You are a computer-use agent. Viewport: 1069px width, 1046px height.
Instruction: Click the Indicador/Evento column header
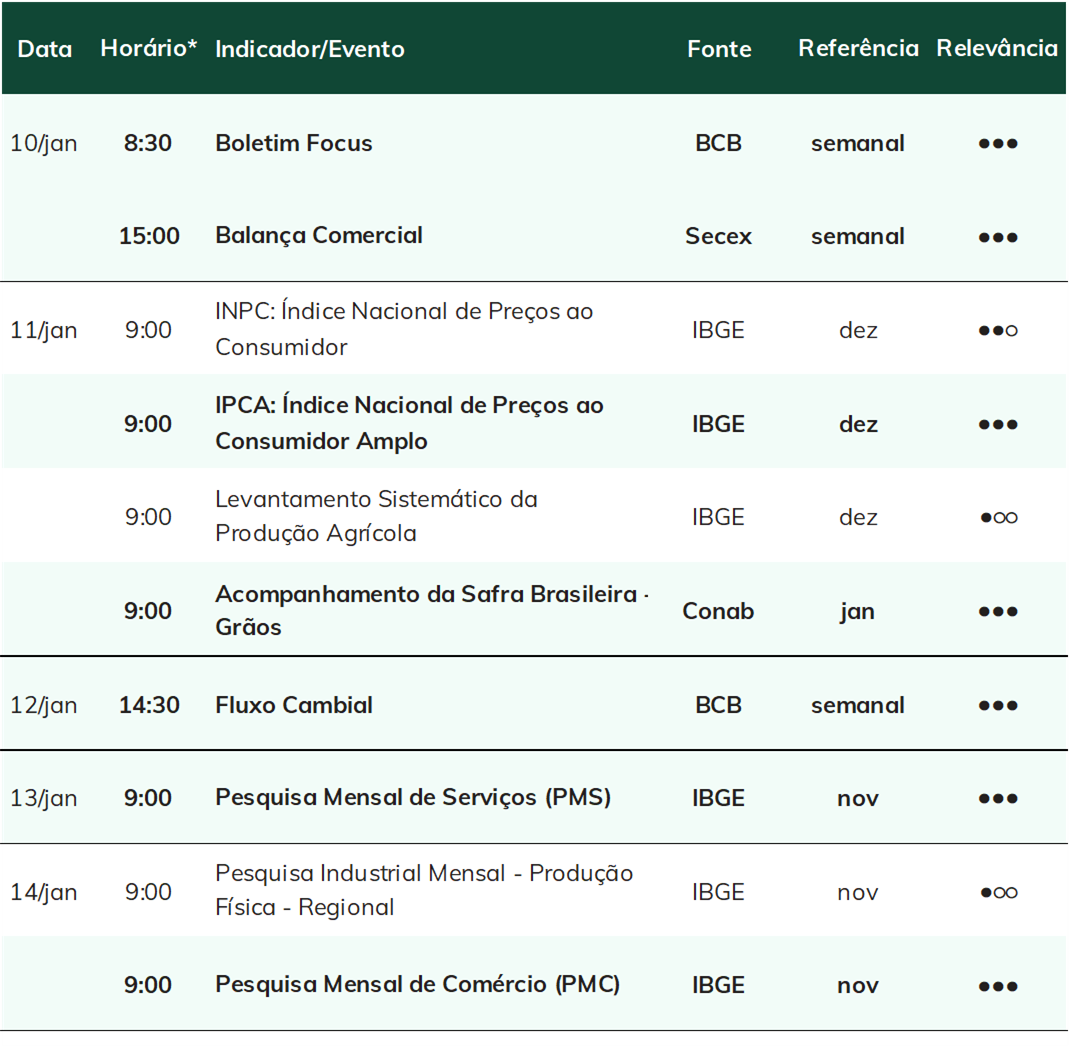[310, 49]
